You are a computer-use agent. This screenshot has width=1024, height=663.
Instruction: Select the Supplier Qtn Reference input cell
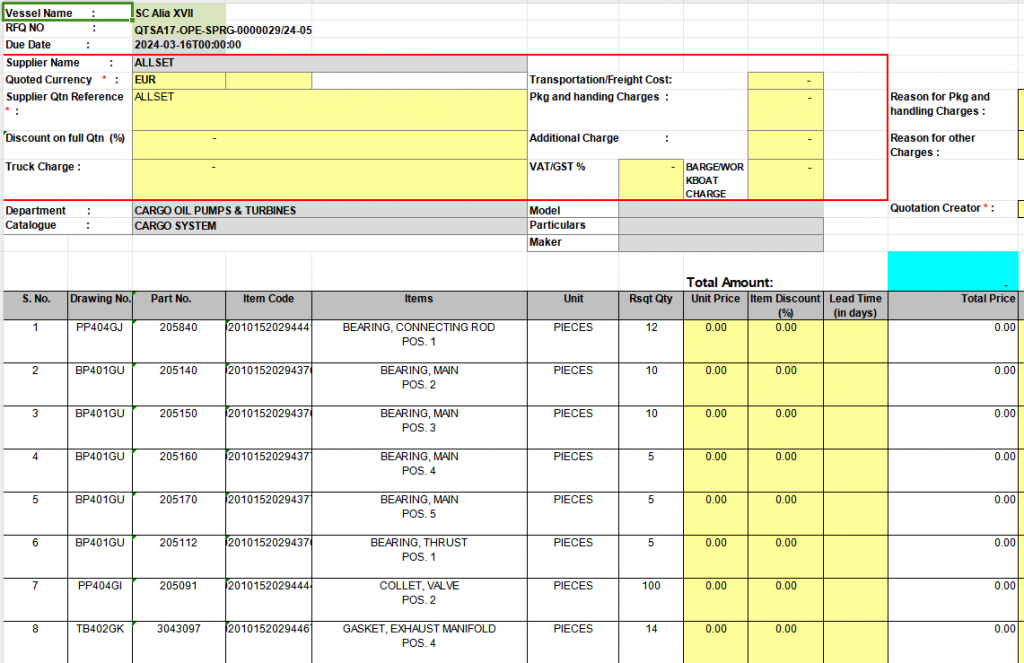tap(329, 109)
